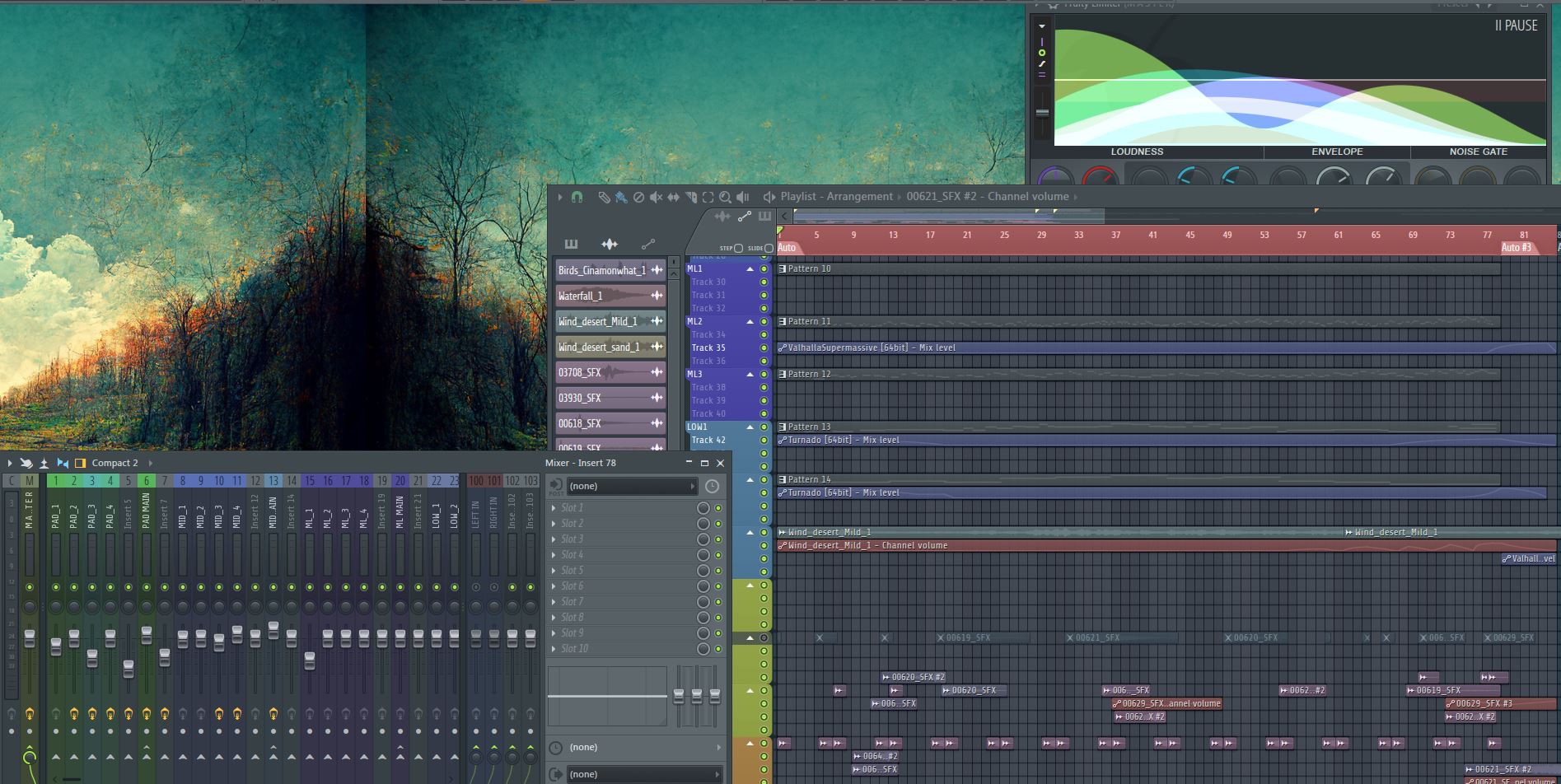Mute the ML1 playlist track
This screenshot has width=1561, height=784.
coord(764,269)
